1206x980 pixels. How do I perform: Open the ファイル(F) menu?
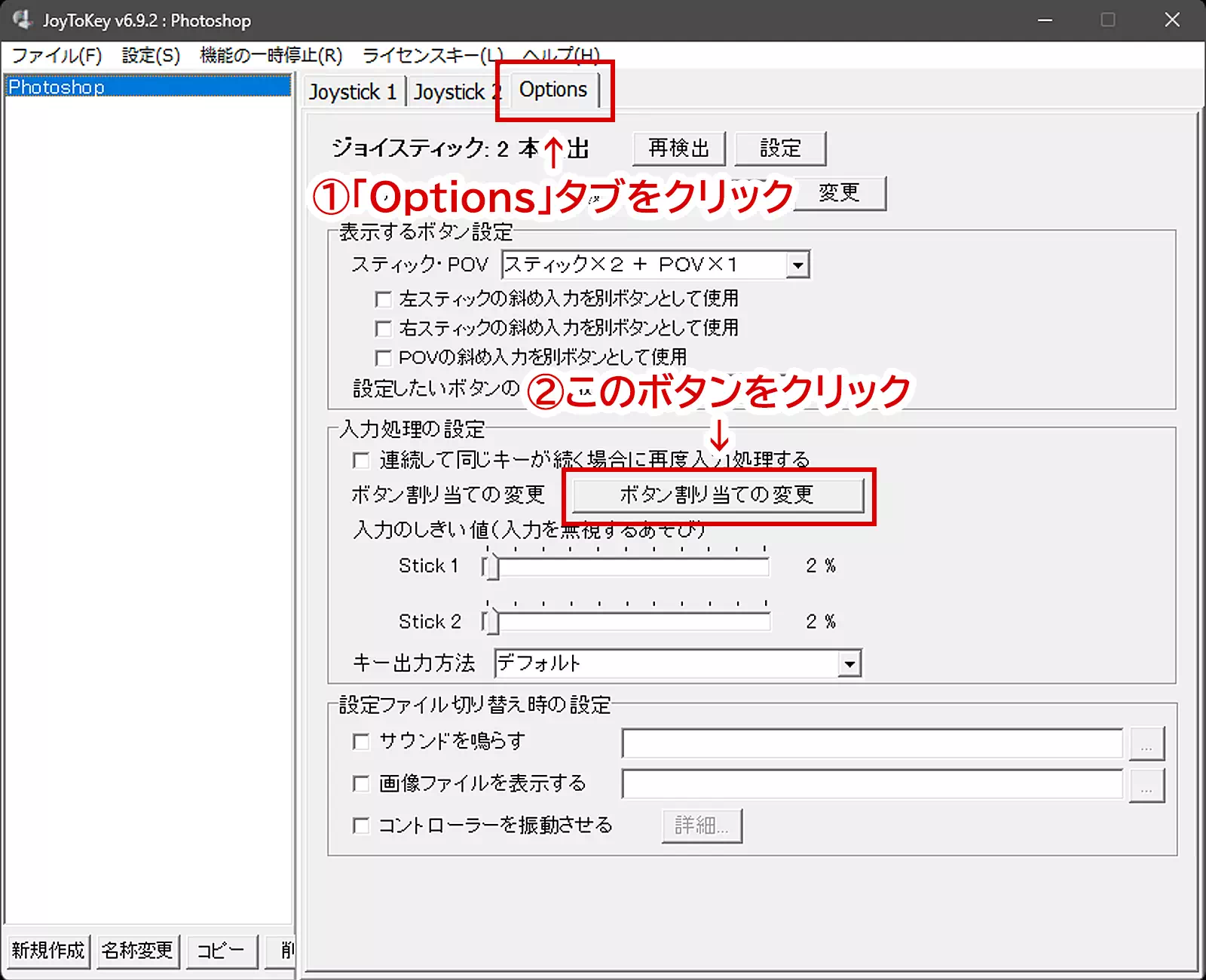point(57,55)
